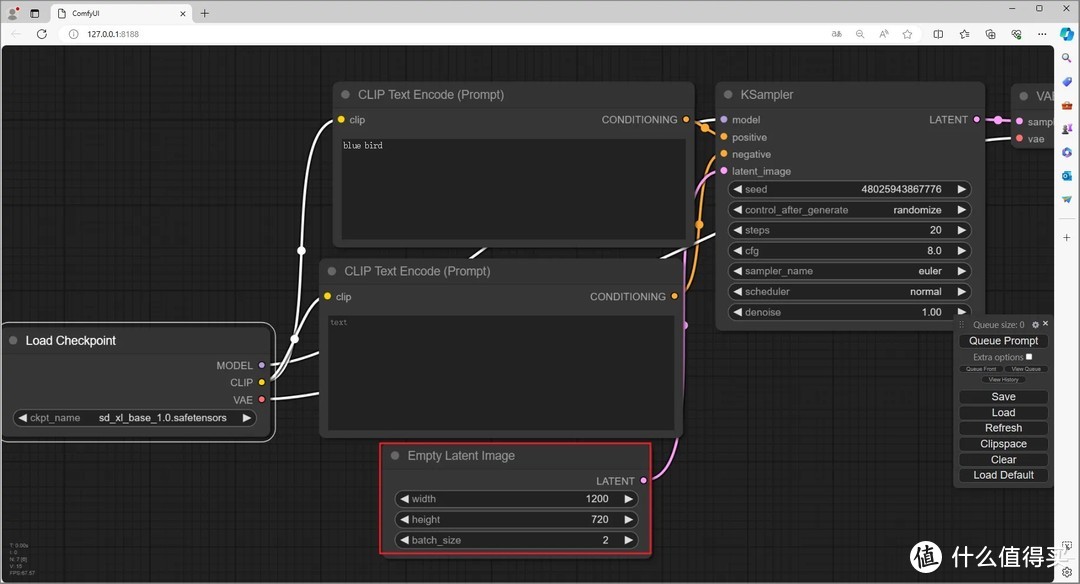Screen dimensions: 1080x584
Task: Click the blue bird prompt text box
Action: 513,189
